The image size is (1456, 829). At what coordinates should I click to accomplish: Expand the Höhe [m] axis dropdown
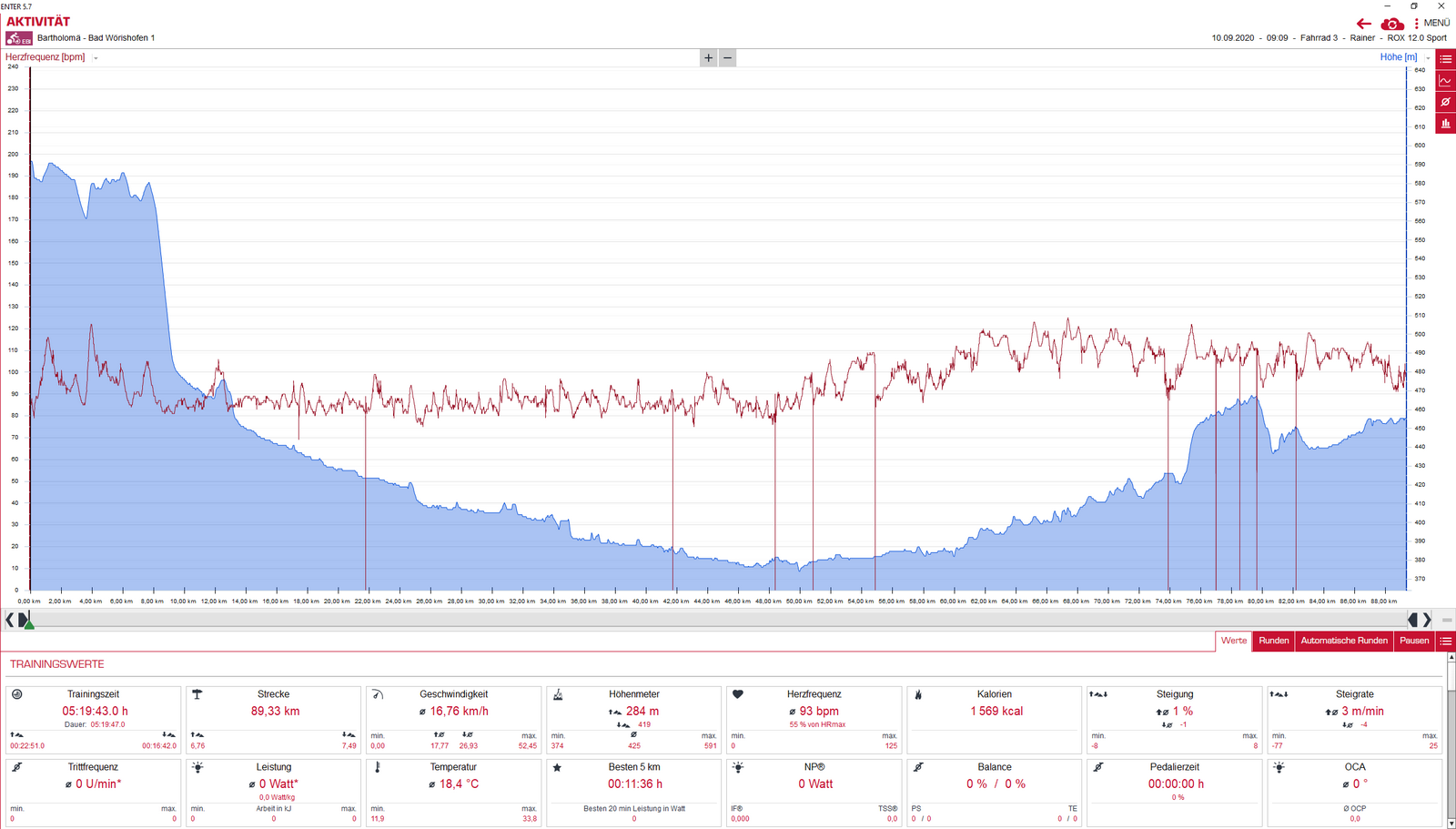1428,58
